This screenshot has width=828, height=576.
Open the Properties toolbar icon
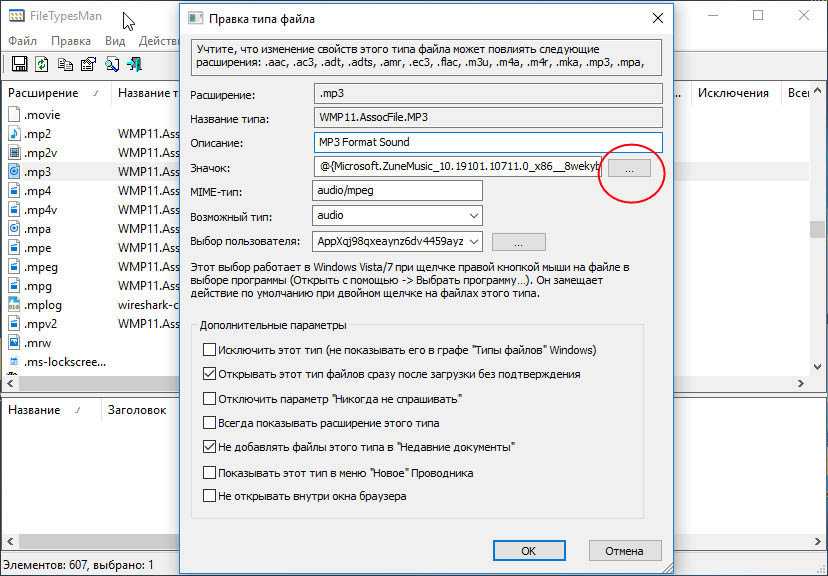(88, 65)
